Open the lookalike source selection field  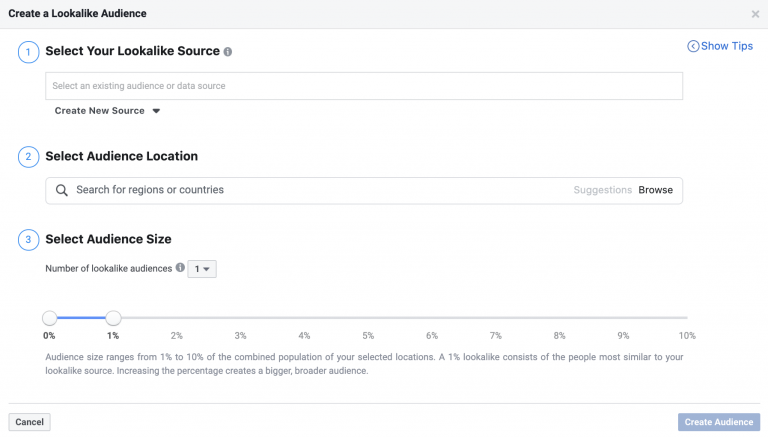pyautogui.click(x=363, y=86)
